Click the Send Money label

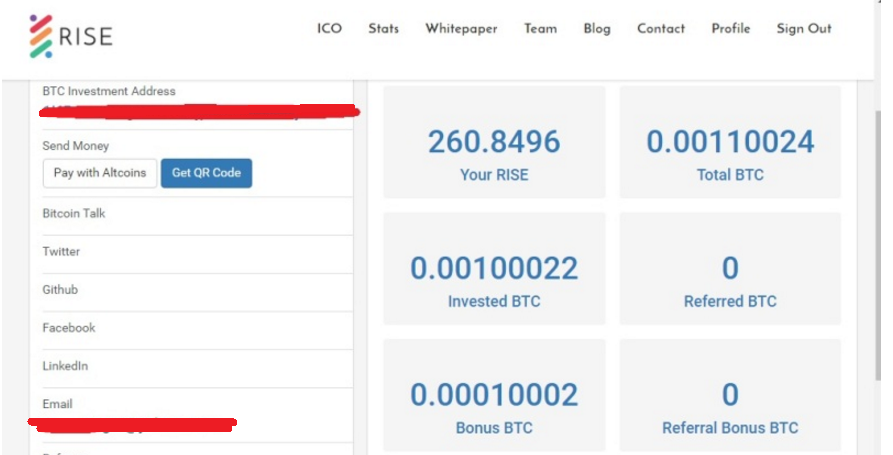pyautogui.click(x=75, y=146)
